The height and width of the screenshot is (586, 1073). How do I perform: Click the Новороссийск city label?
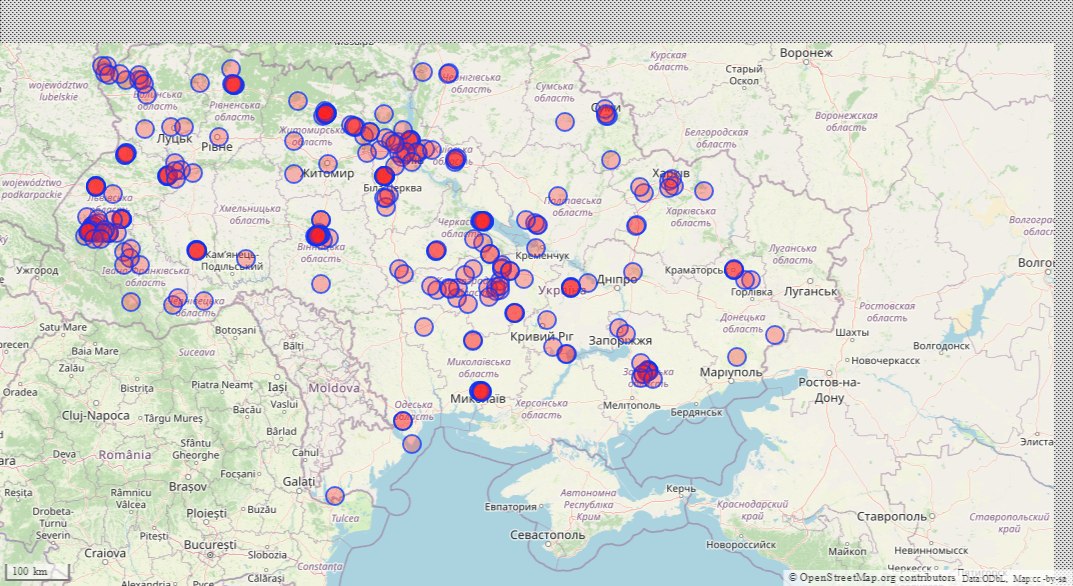pos(741,545)
